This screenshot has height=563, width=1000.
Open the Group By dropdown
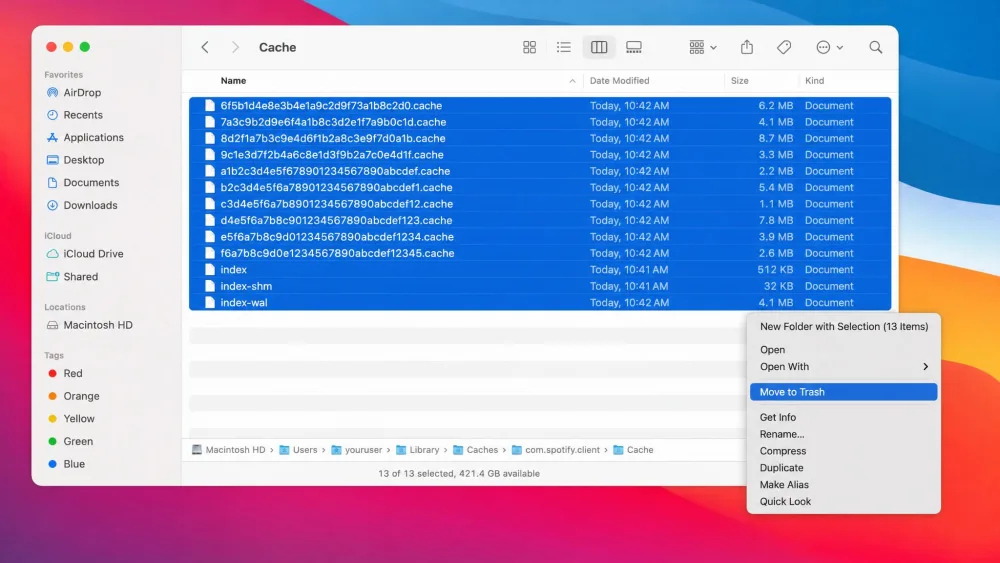(x=703, y=47)
